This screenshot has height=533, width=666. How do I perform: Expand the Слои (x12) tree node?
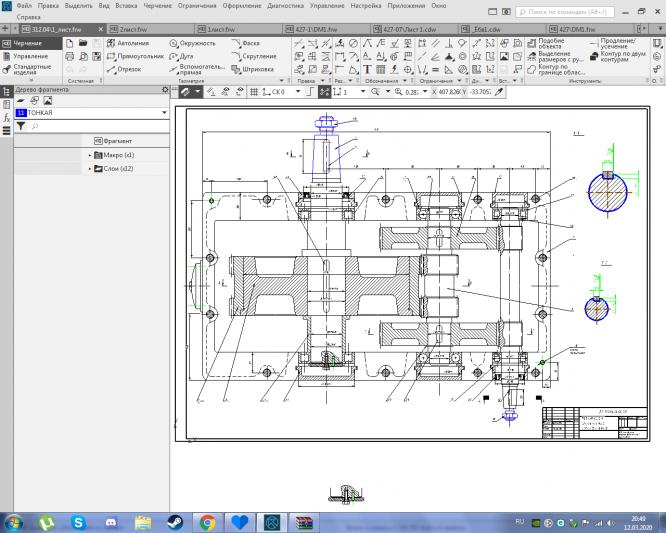pos(90,168)
